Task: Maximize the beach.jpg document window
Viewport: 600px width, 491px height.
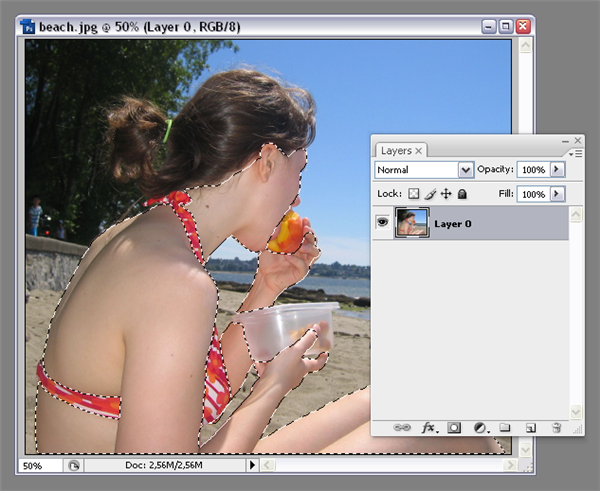Action: pos(505,26)
